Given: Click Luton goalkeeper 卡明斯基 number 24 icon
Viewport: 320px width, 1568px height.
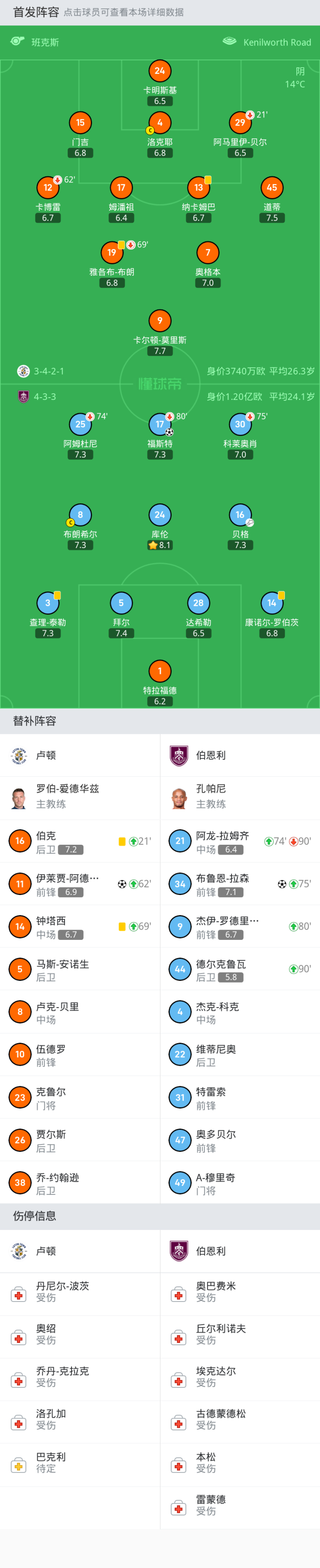Looking at the screenshot, I should [x=160, y=71].
